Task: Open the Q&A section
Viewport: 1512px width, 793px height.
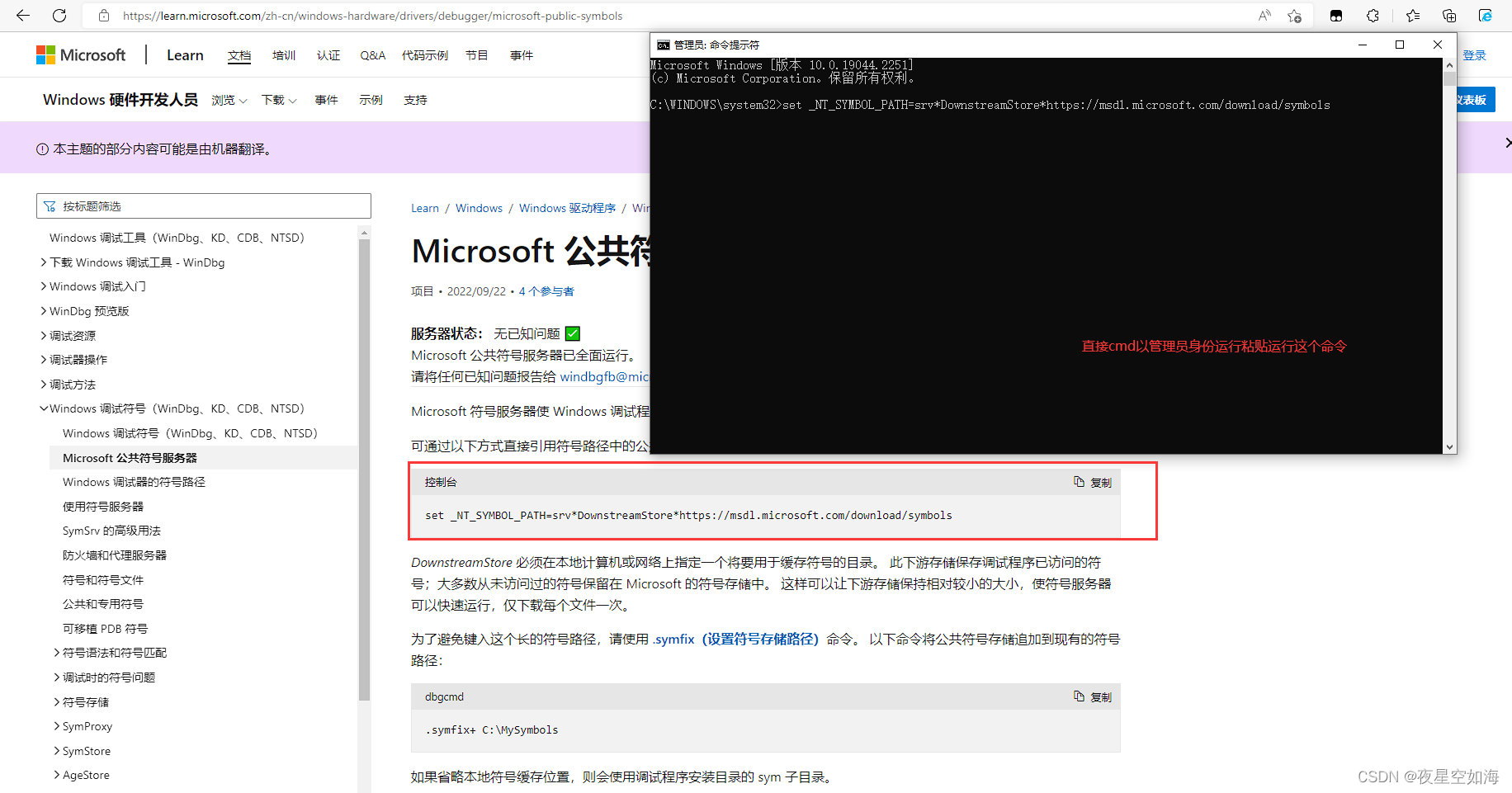Action: click(372, 54)
